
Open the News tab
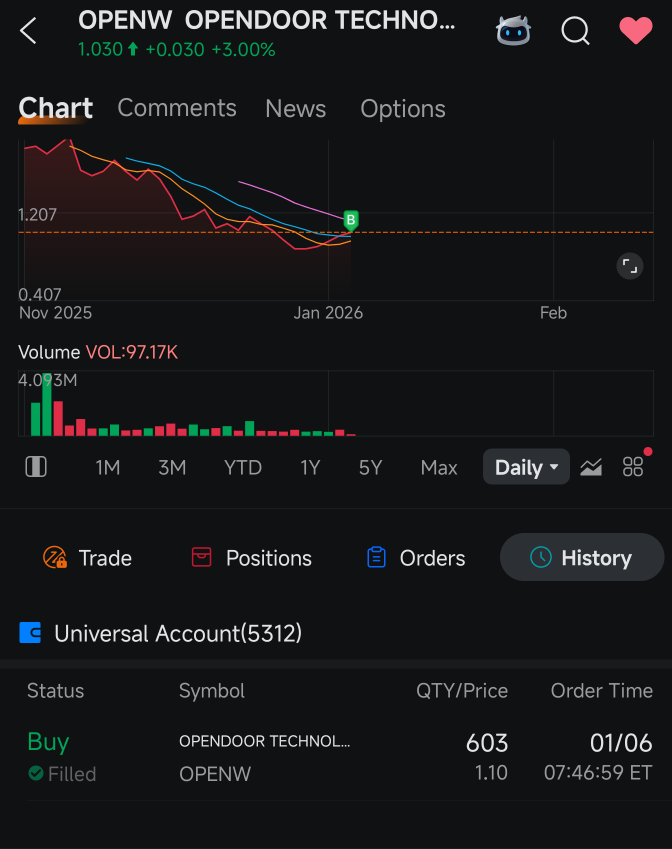[x=296, y=109]
